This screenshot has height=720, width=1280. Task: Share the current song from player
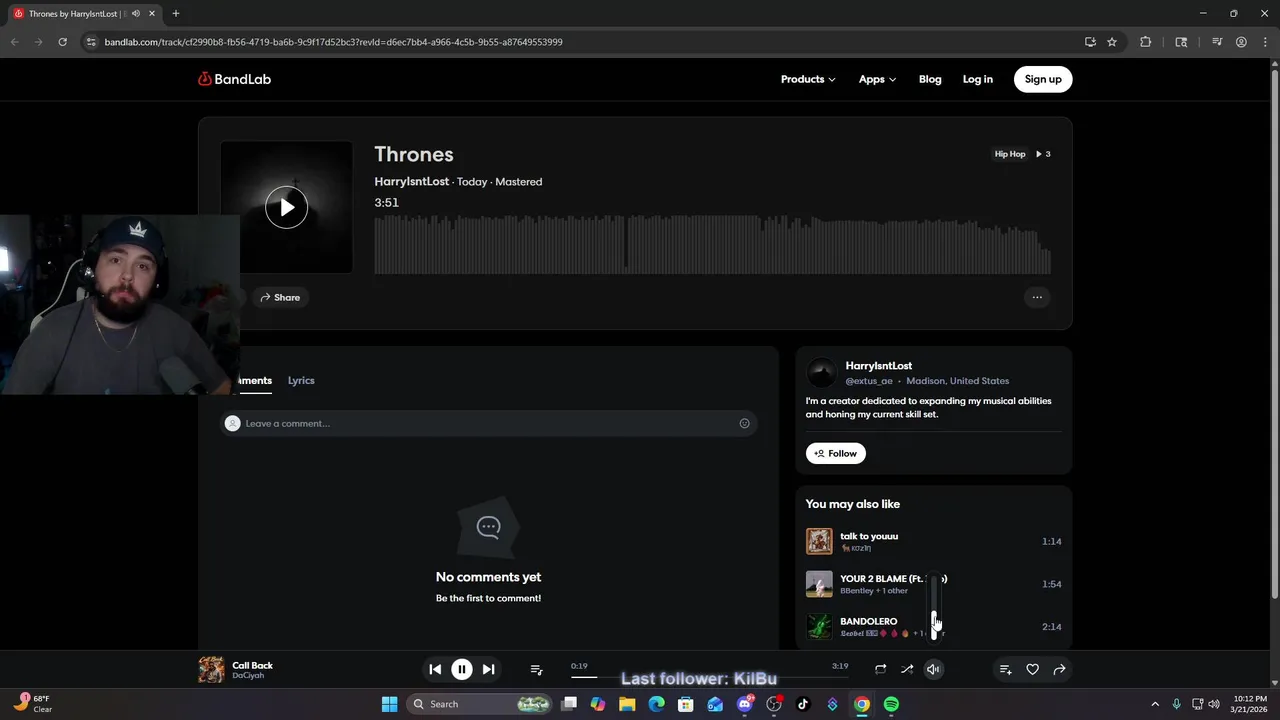pyautogui.click(x=1059, y=669)
